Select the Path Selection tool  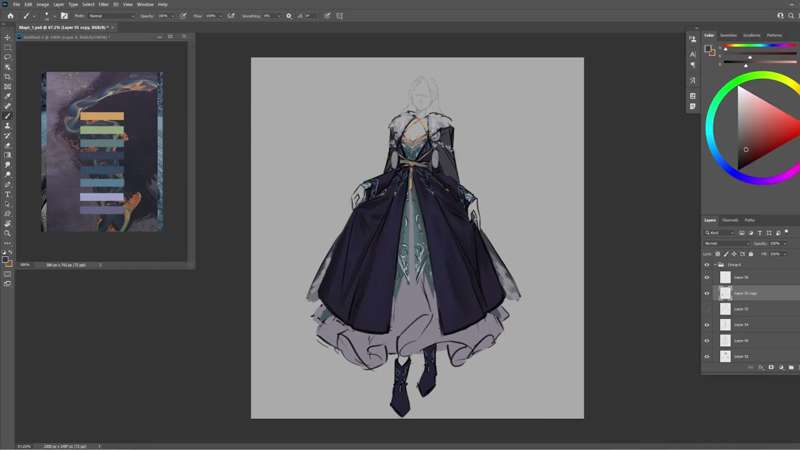tap(7, 204)
